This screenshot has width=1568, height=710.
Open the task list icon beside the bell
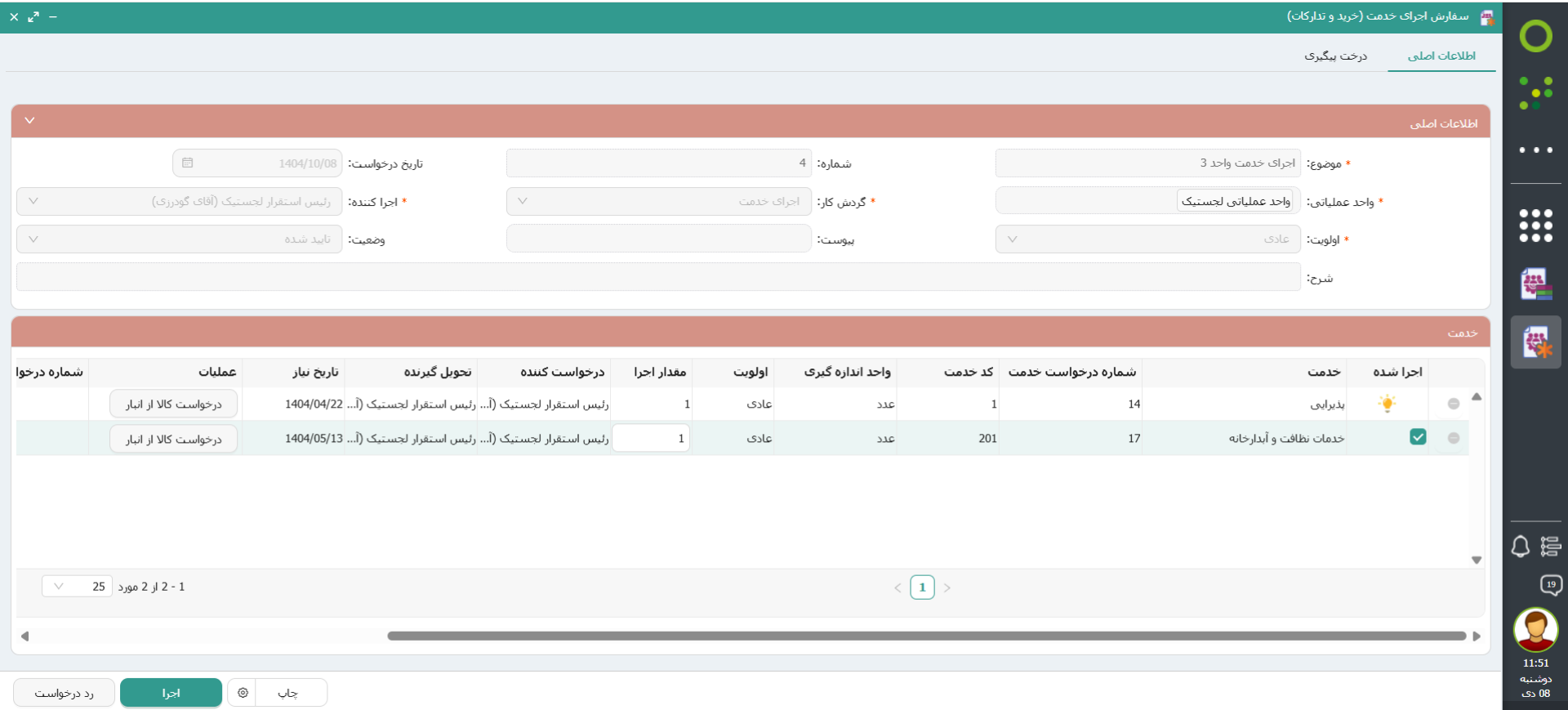click(x=1550, y=547)
